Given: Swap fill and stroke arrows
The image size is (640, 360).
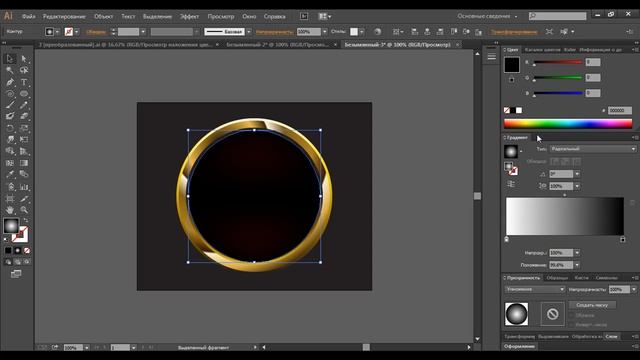Looking at the screenshot, I should [26, 220].
